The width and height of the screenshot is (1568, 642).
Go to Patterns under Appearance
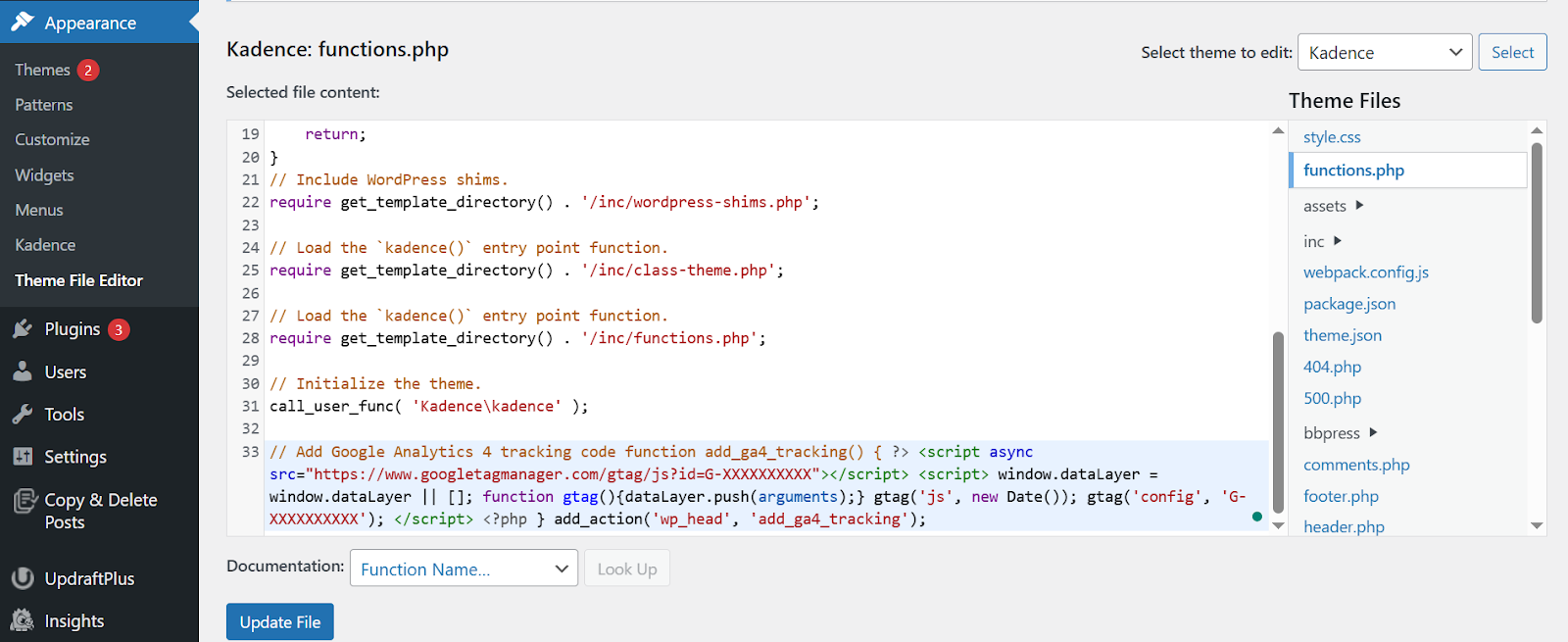click(x=44, y=105)
